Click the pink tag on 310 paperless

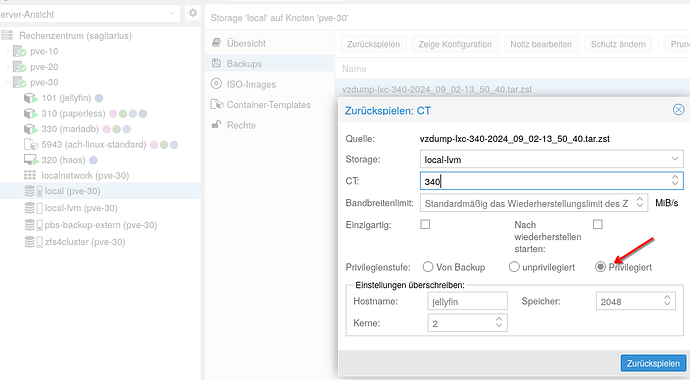pos(113,113)
